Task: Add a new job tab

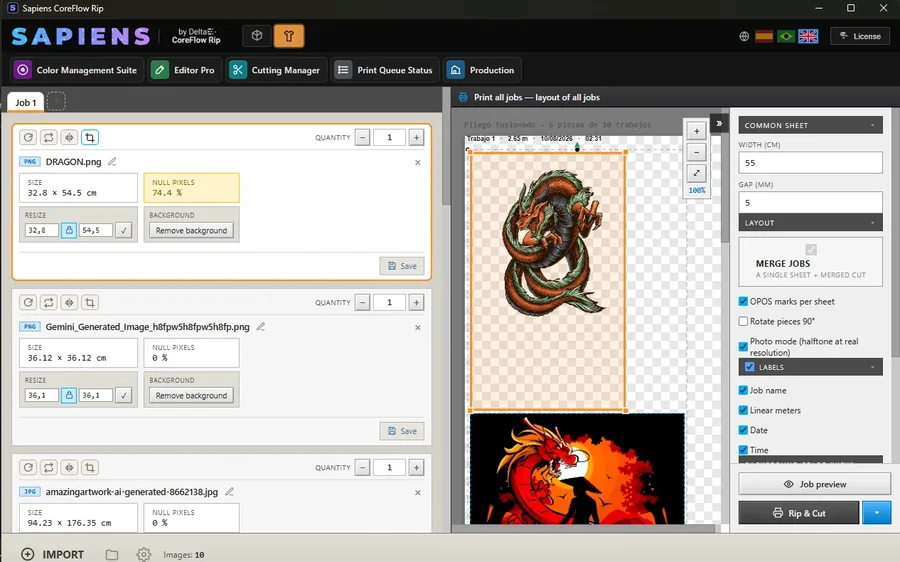Action: click(x=56, y=101)
